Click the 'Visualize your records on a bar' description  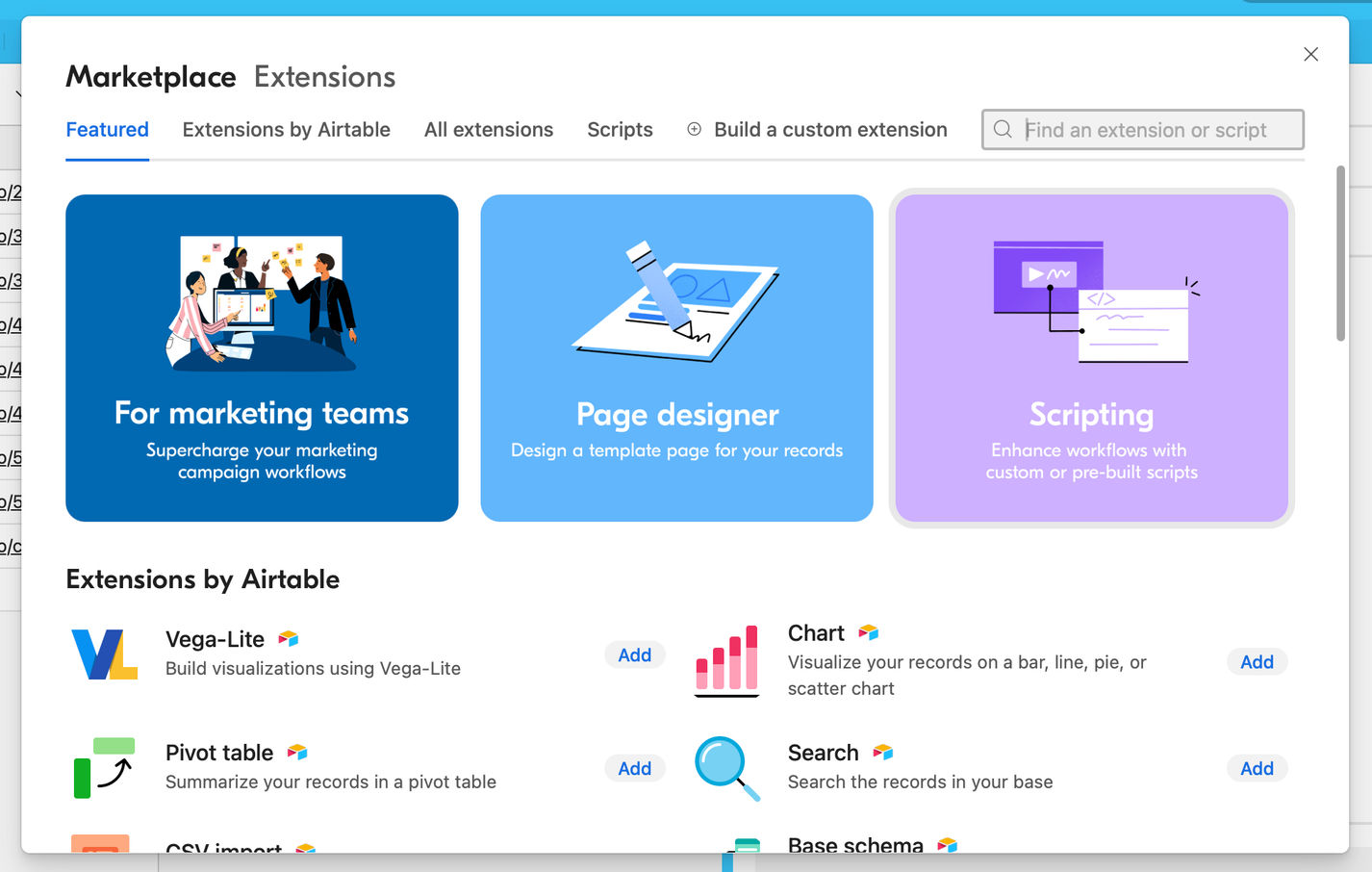(x=967, y=675)
